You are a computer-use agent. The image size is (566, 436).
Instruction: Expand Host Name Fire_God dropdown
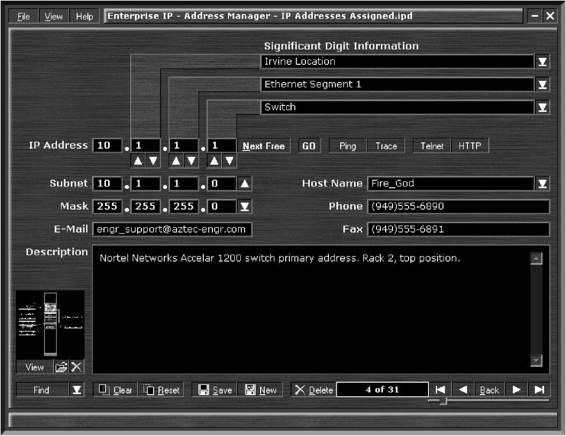(x=542, y=183)
